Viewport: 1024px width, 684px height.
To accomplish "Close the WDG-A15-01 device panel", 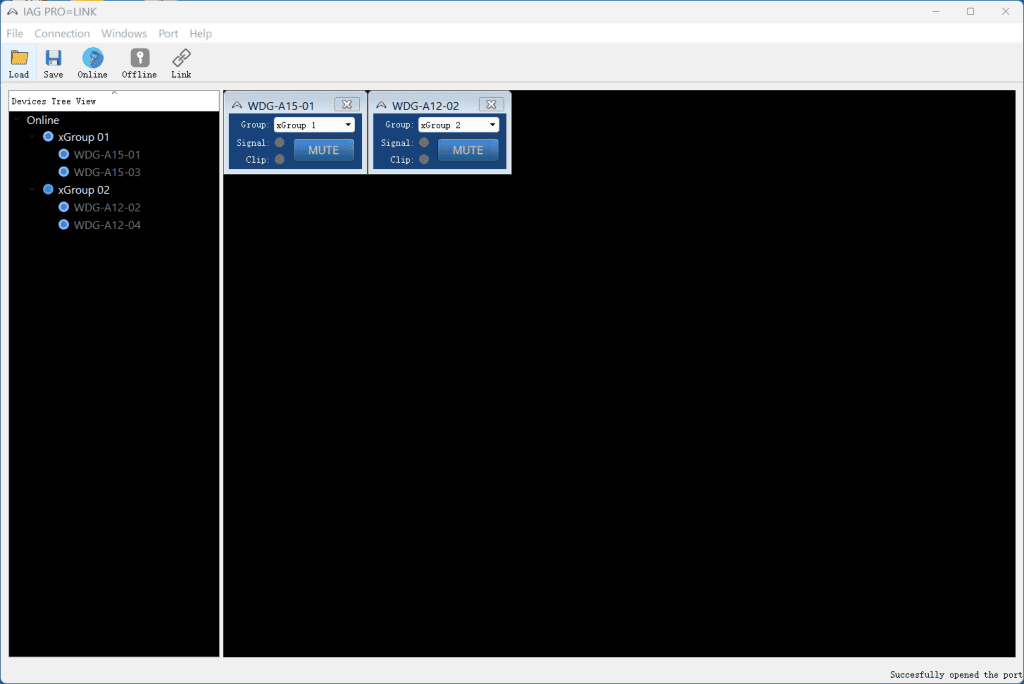I will pos(347,105).
